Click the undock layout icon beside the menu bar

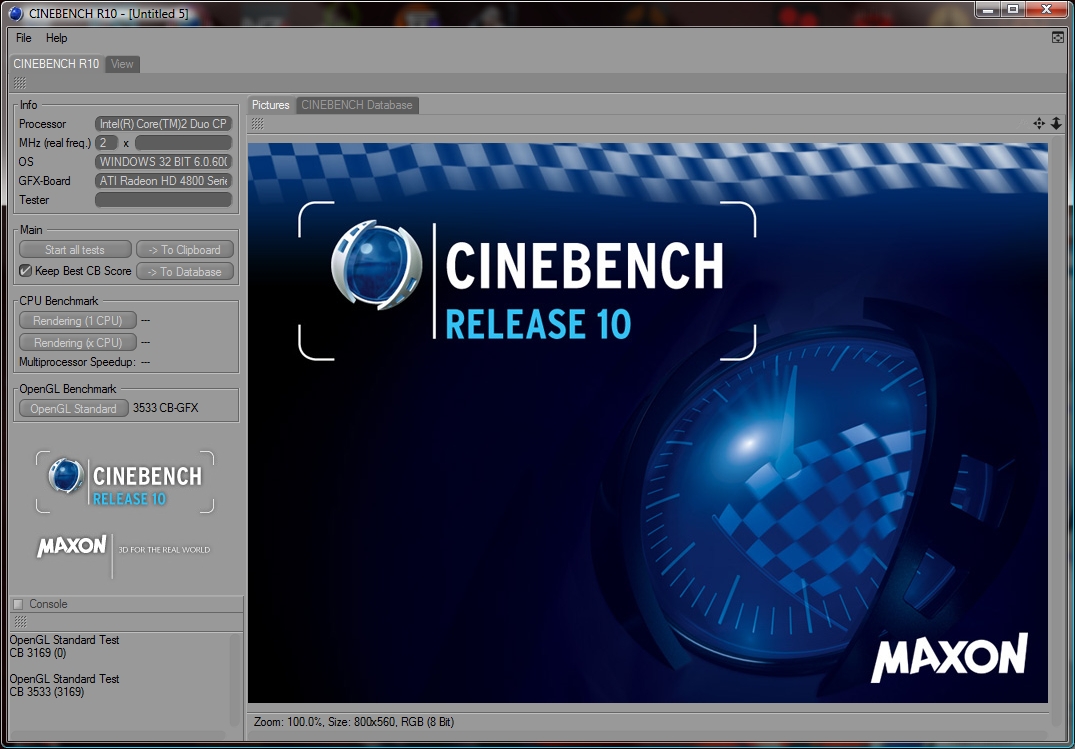pos(1058,37)
